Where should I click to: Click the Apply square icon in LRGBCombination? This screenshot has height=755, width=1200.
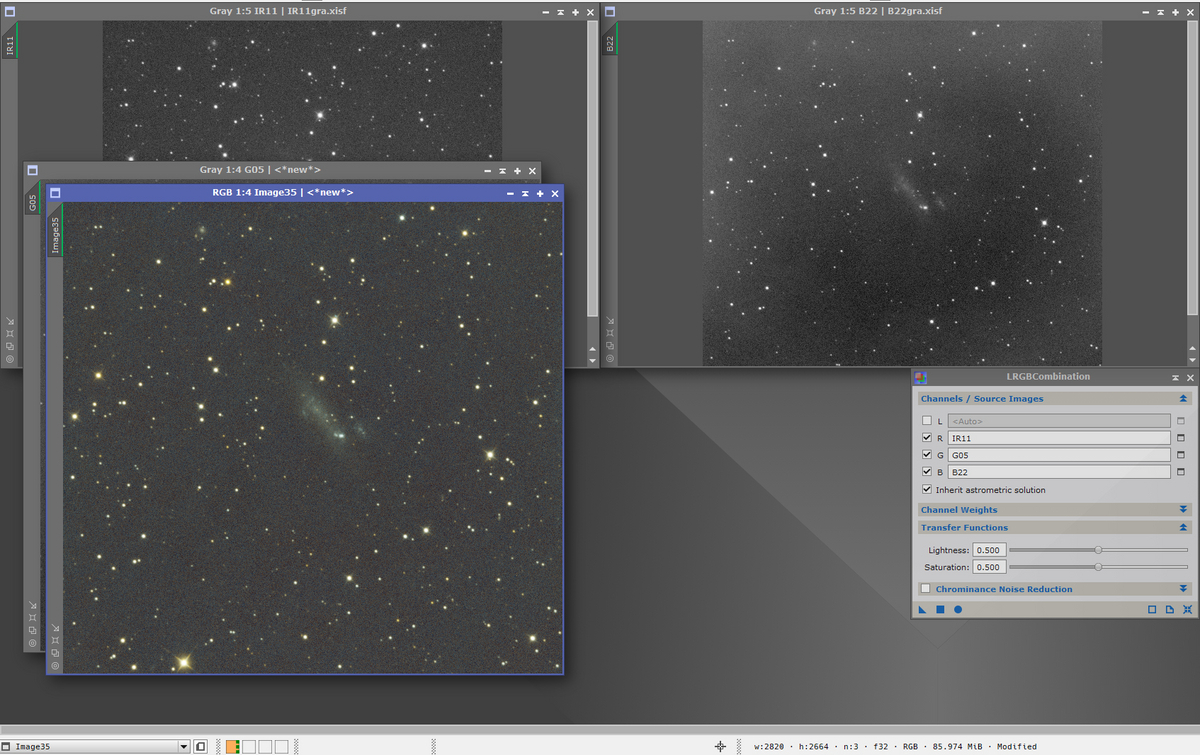(940, 609)
